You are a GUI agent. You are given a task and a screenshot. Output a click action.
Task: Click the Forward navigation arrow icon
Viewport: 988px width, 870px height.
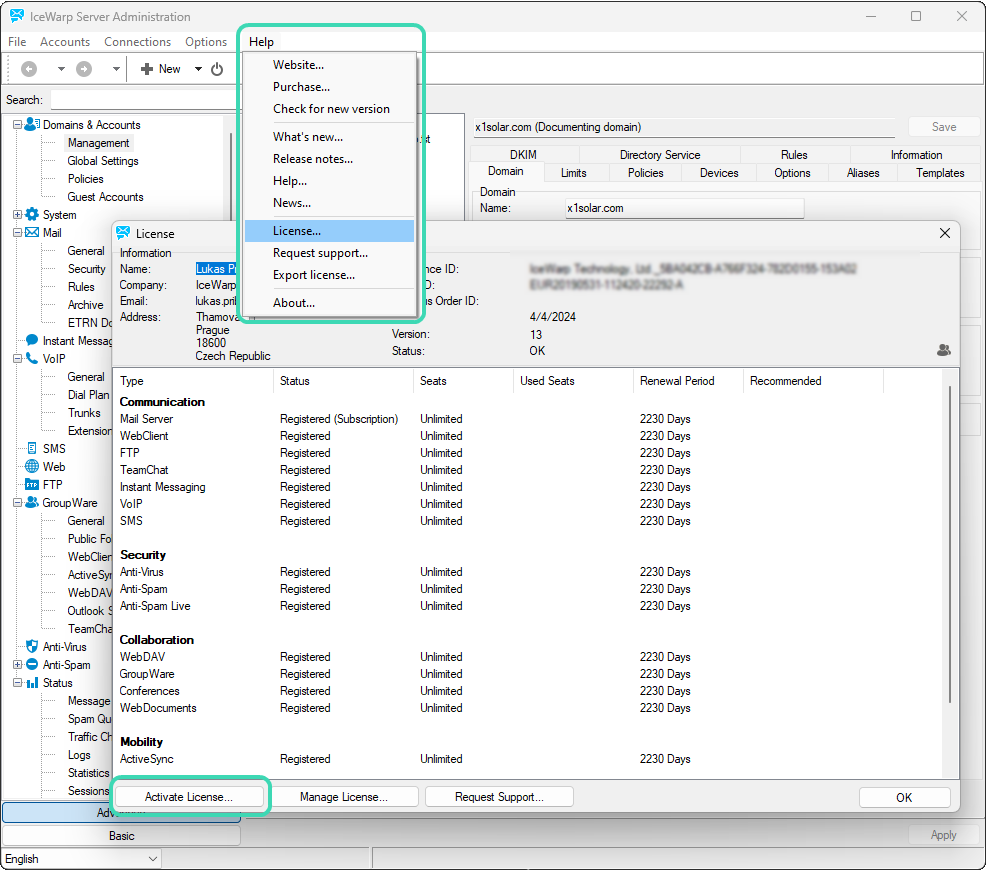tap(84, 69)
